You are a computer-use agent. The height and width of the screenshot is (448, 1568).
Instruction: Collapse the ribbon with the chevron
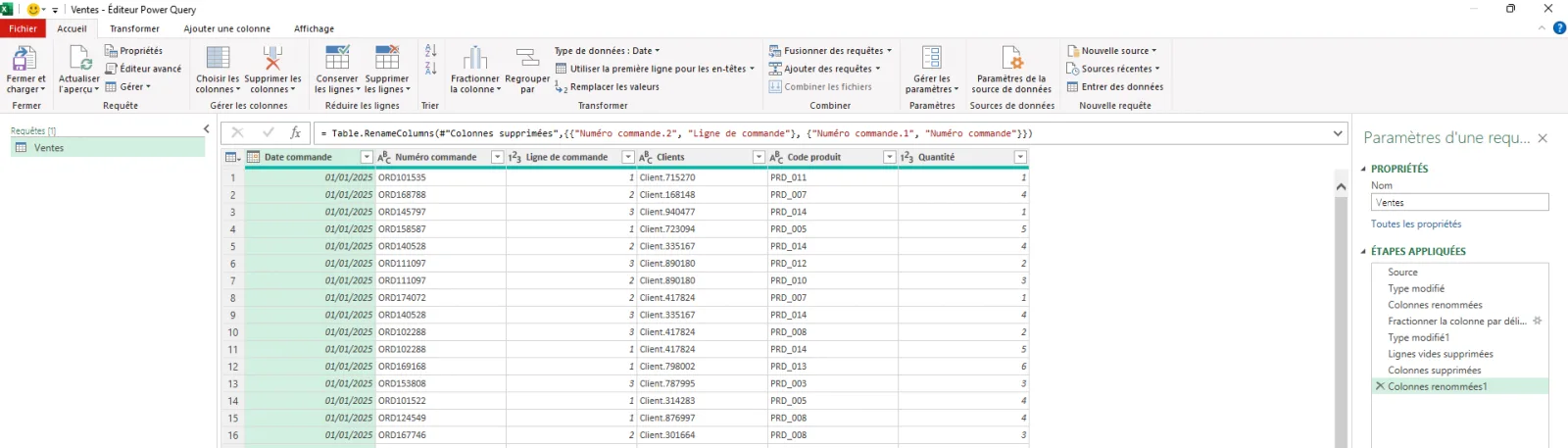click(x=1542, y=28)
